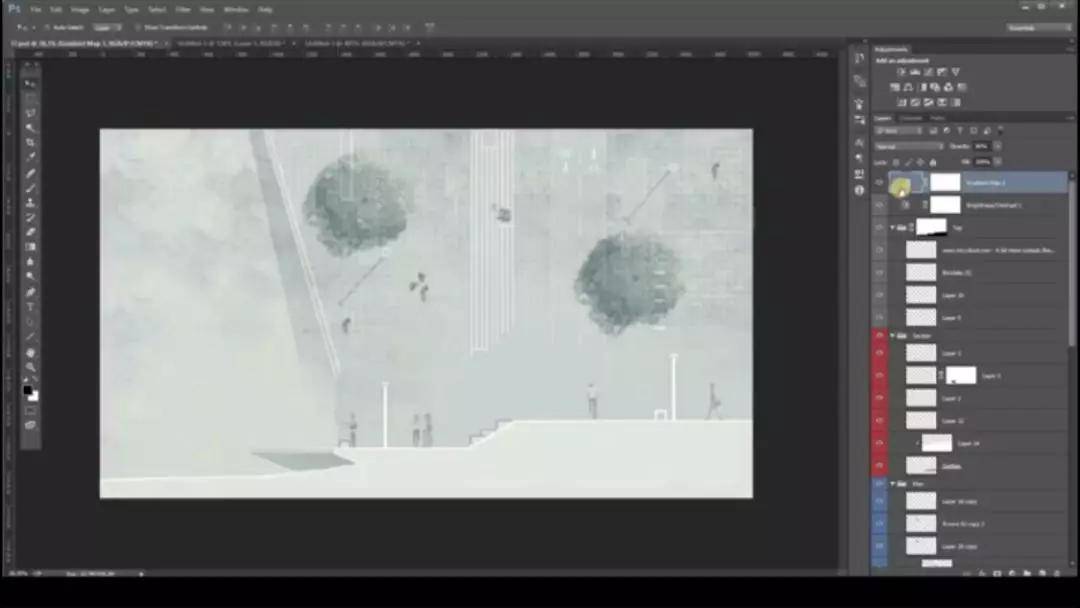Select the Move tool

tap(30, 84)
